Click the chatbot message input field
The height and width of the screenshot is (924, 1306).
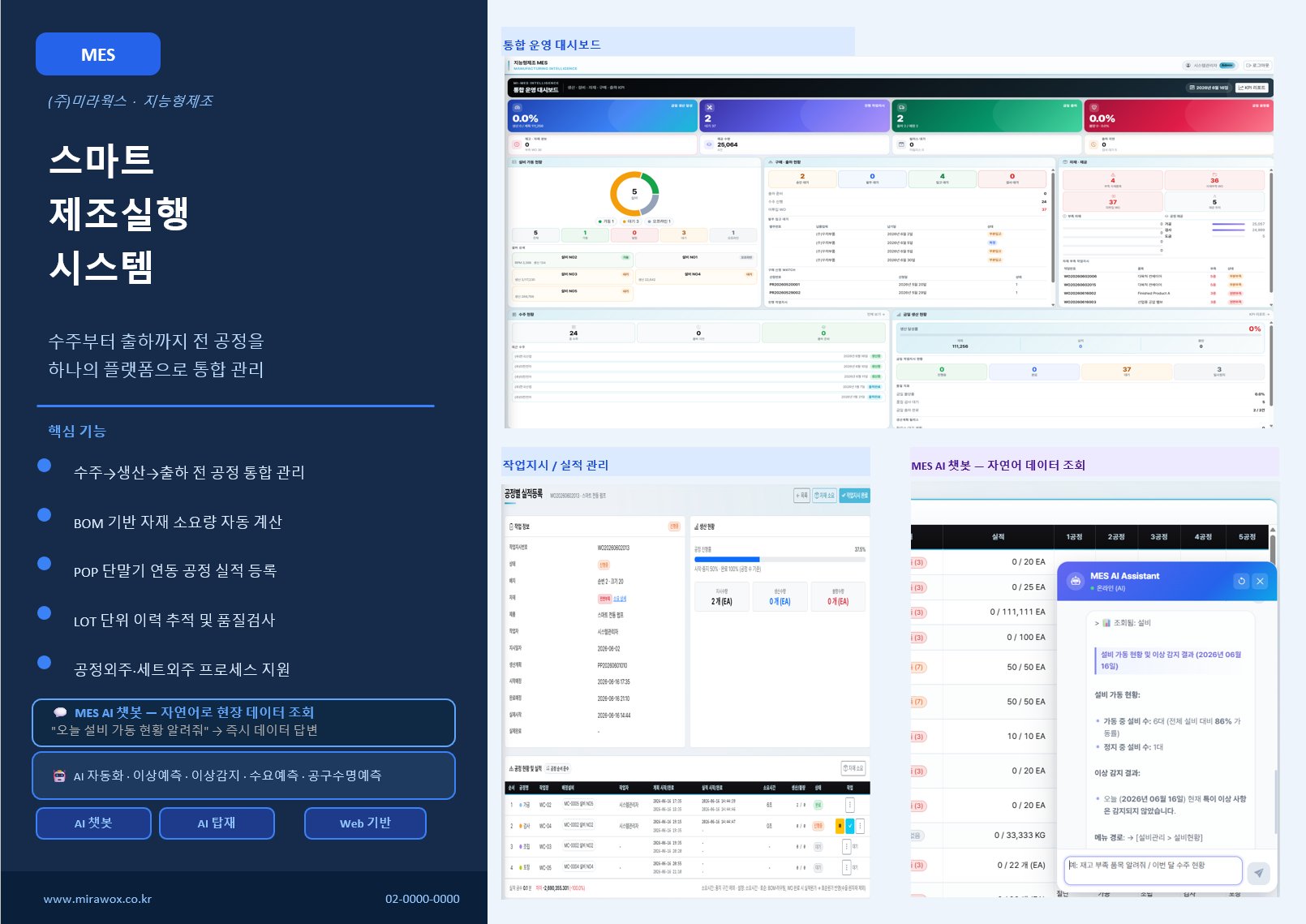pyautogui.click(x=1153, y=870)
